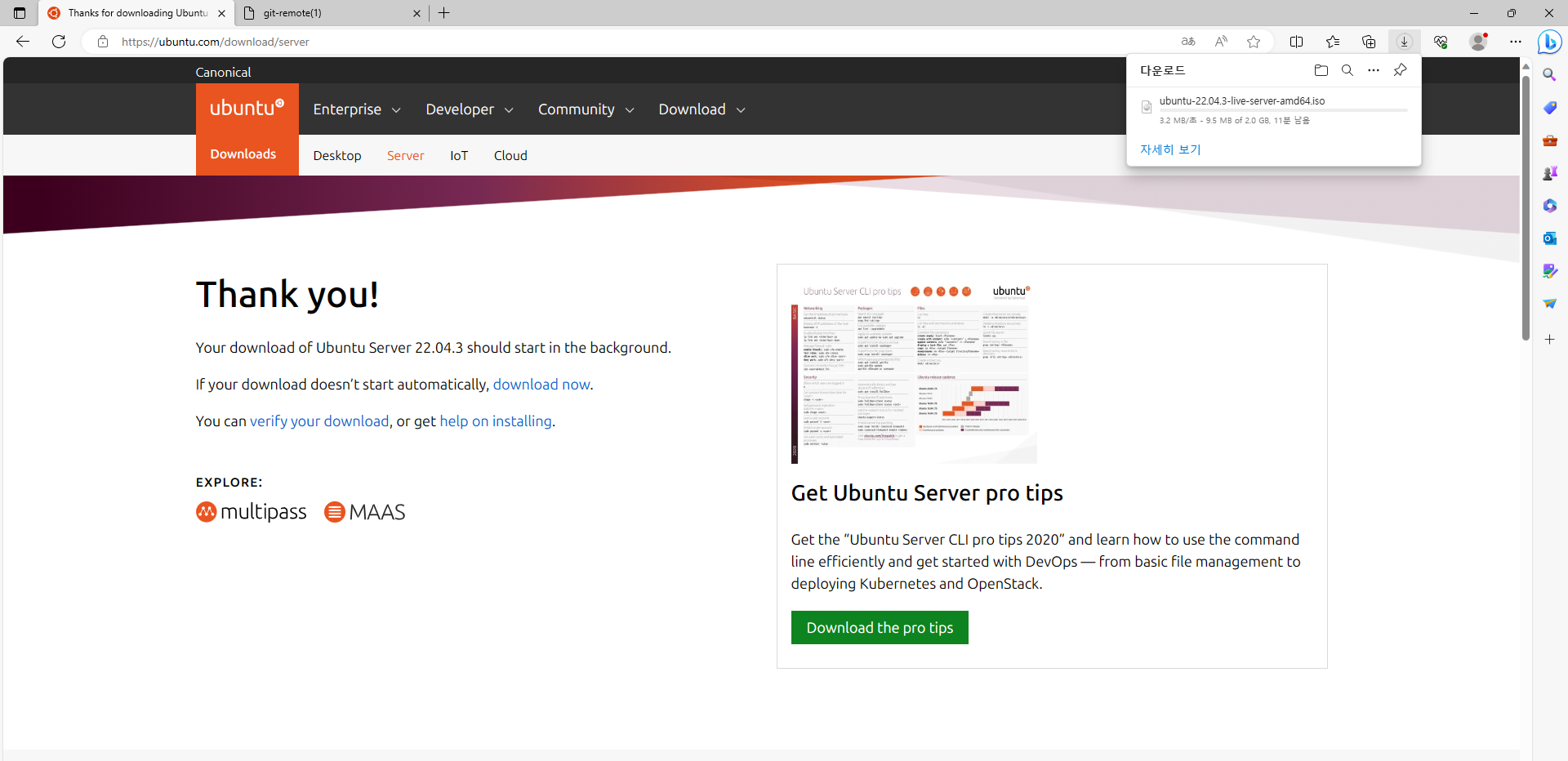Open sidebar games chess icon
This screenshot has height=761, width=1568.
coord(1549,173)
